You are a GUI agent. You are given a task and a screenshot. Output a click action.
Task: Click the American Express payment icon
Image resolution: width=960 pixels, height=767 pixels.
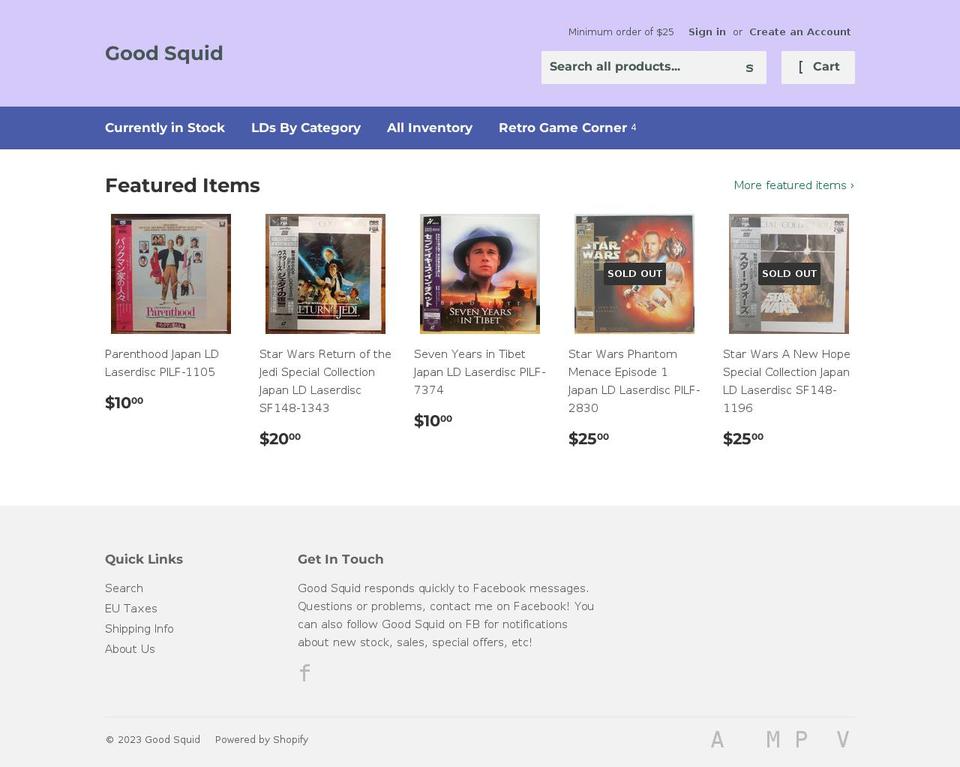point(717,739)
